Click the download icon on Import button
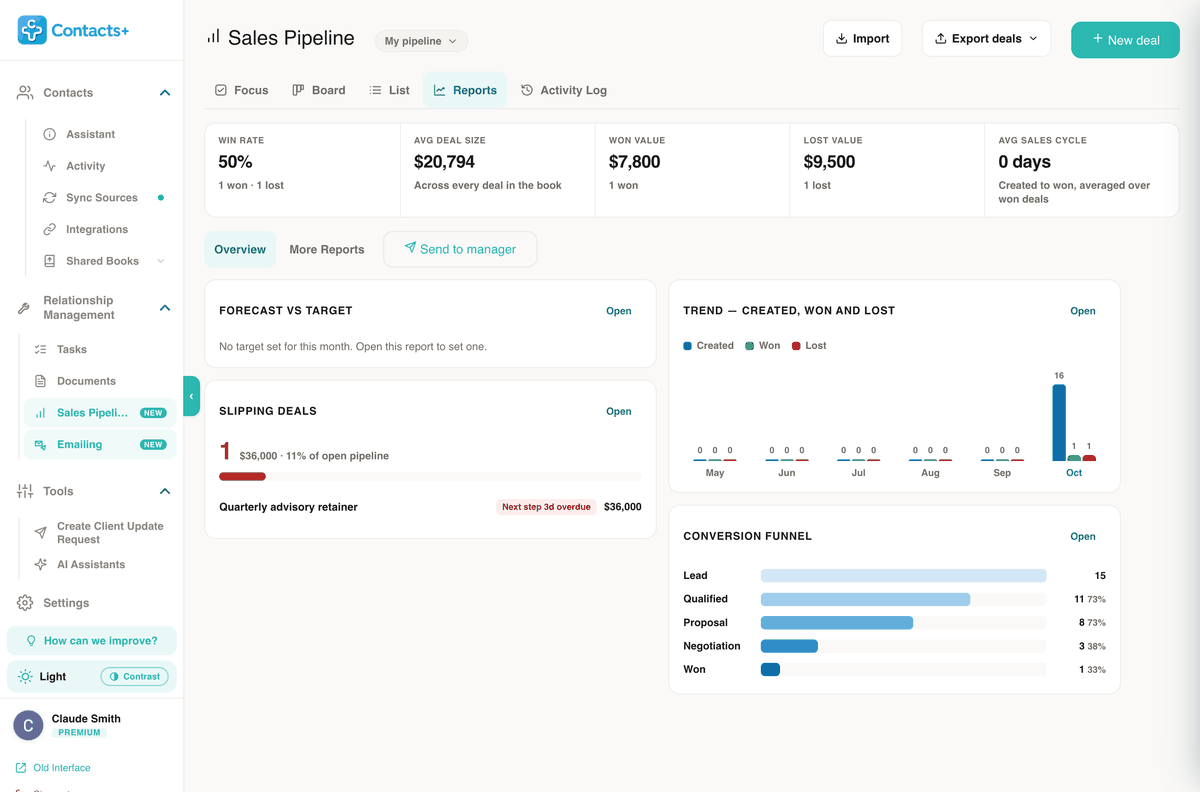 click(841, 39)
